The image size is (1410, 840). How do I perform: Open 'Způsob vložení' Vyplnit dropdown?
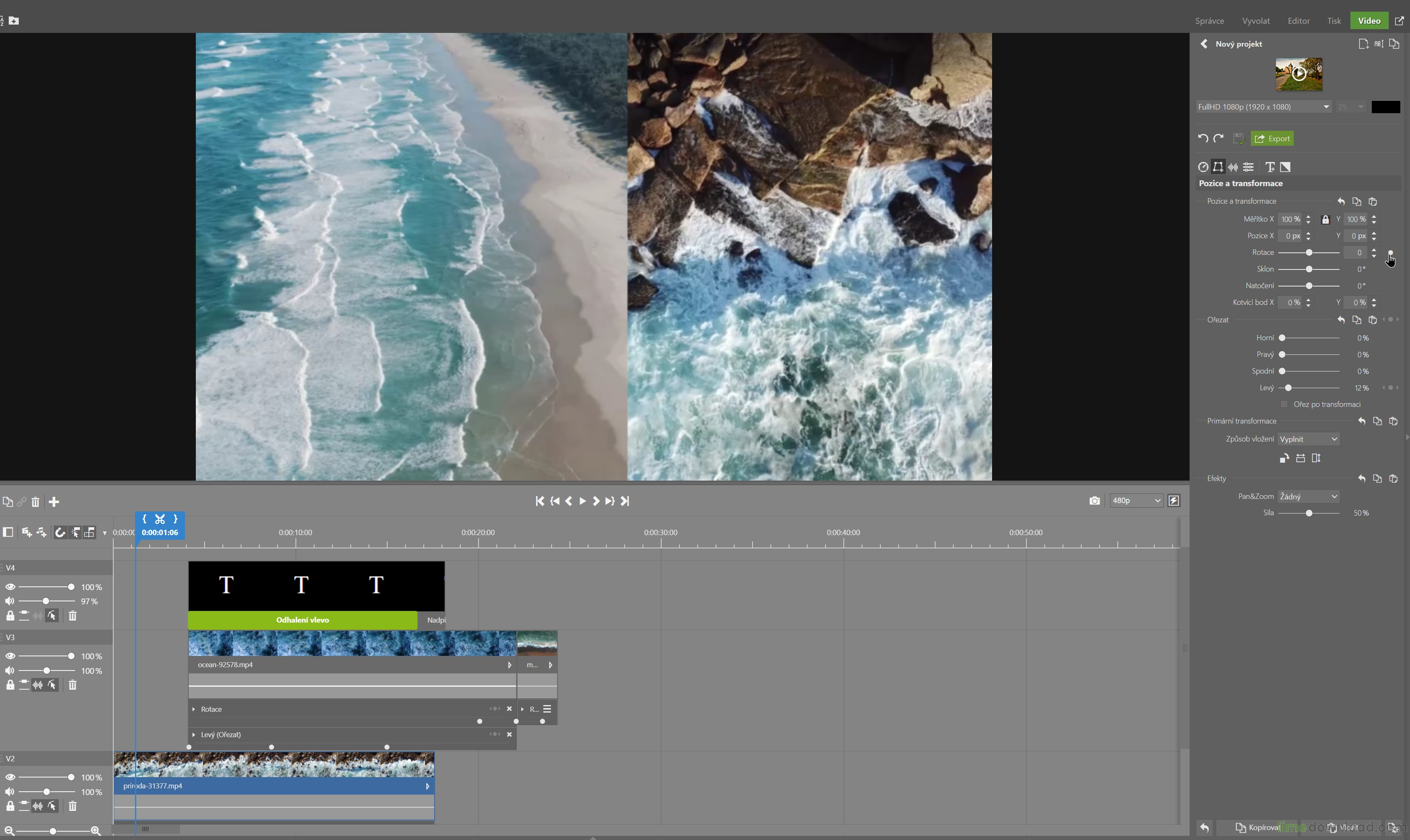1308,439
